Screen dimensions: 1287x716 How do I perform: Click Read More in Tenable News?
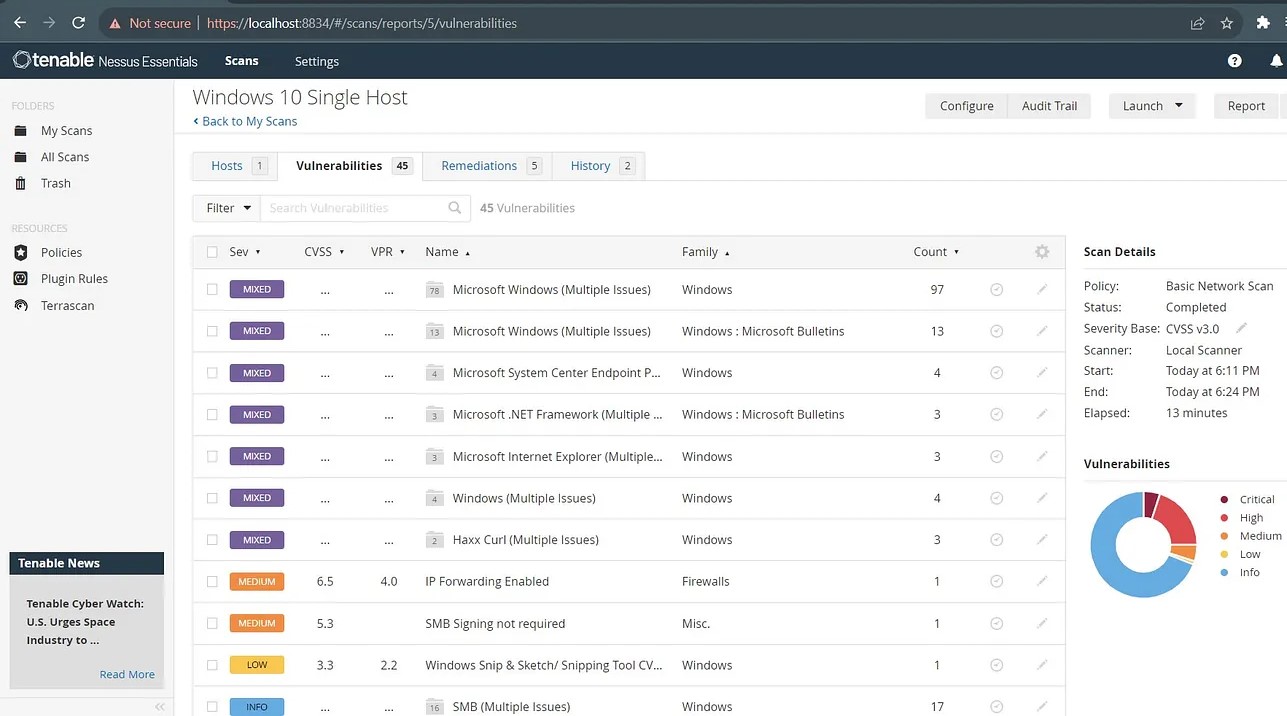click(127, 674)
